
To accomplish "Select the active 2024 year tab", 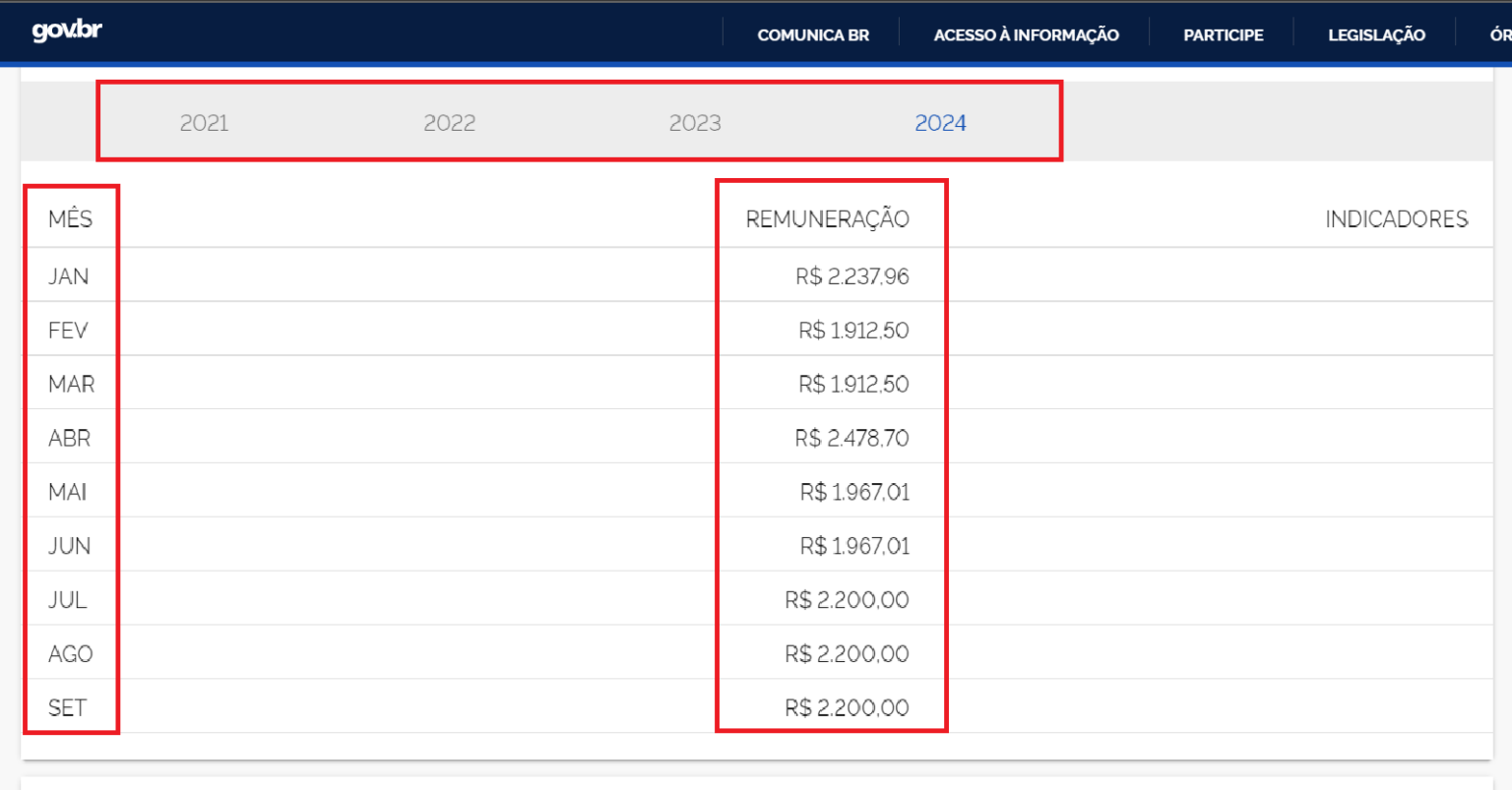I will coord(940,123).
